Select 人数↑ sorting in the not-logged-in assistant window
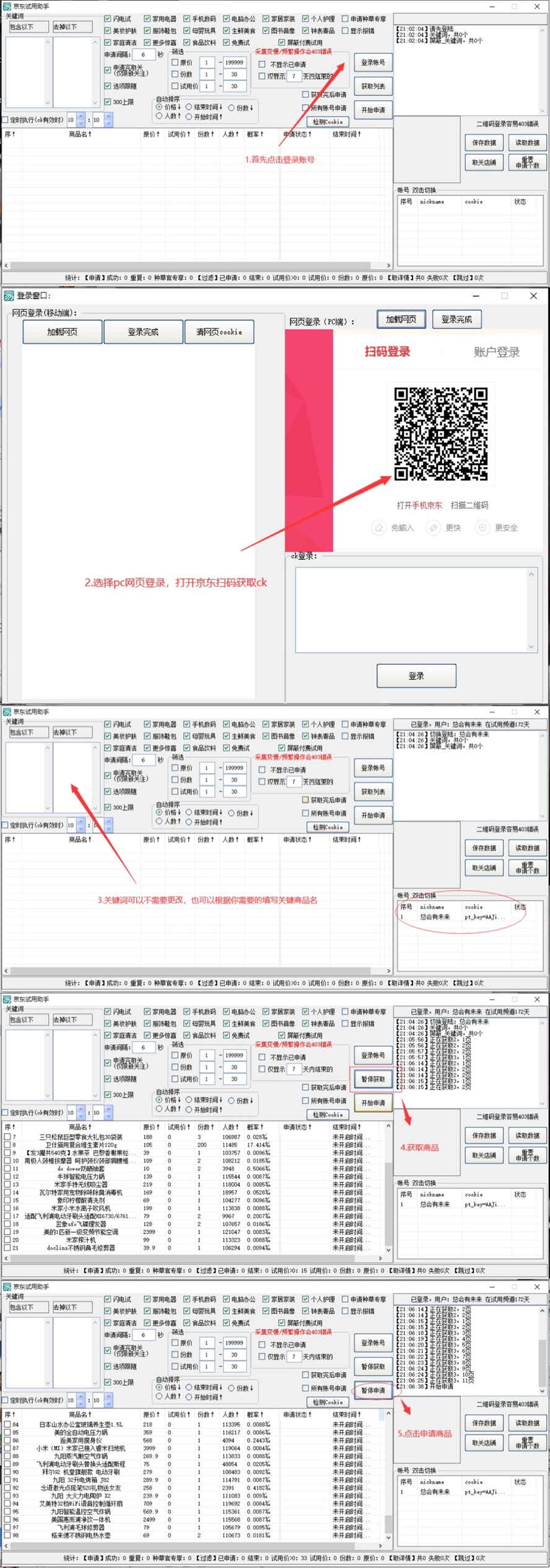The width and height of the screenshot is (550, 1568). coord(159,116)
